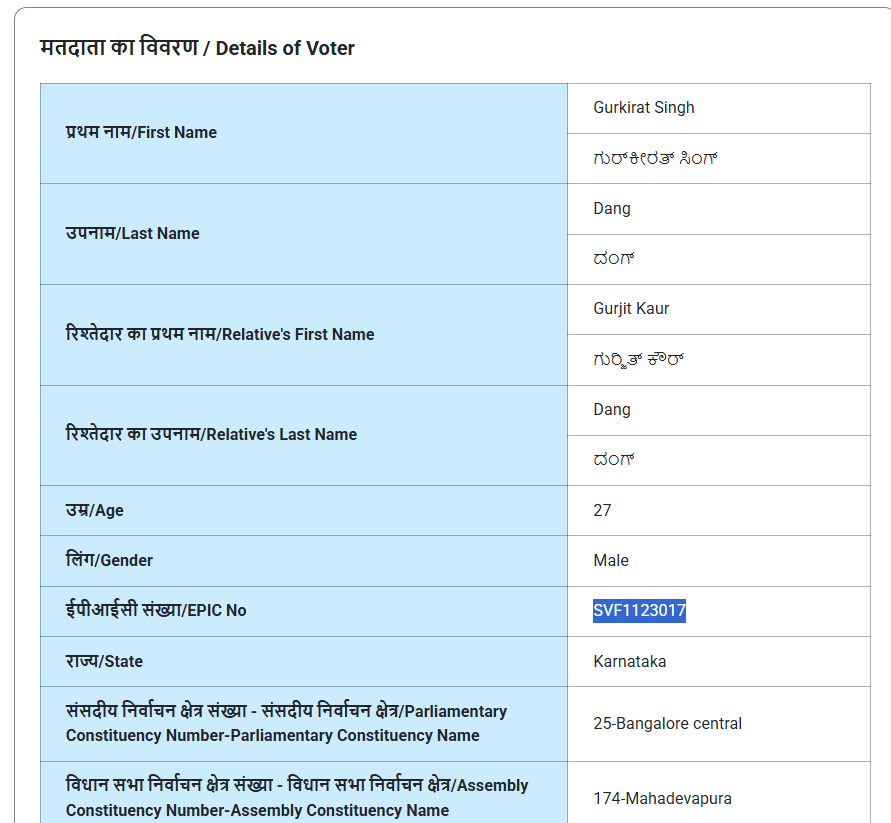Click the Kannada relative's first name text
Image resolution: width=891 pixels, height=823 pixels.
(638, 360)
